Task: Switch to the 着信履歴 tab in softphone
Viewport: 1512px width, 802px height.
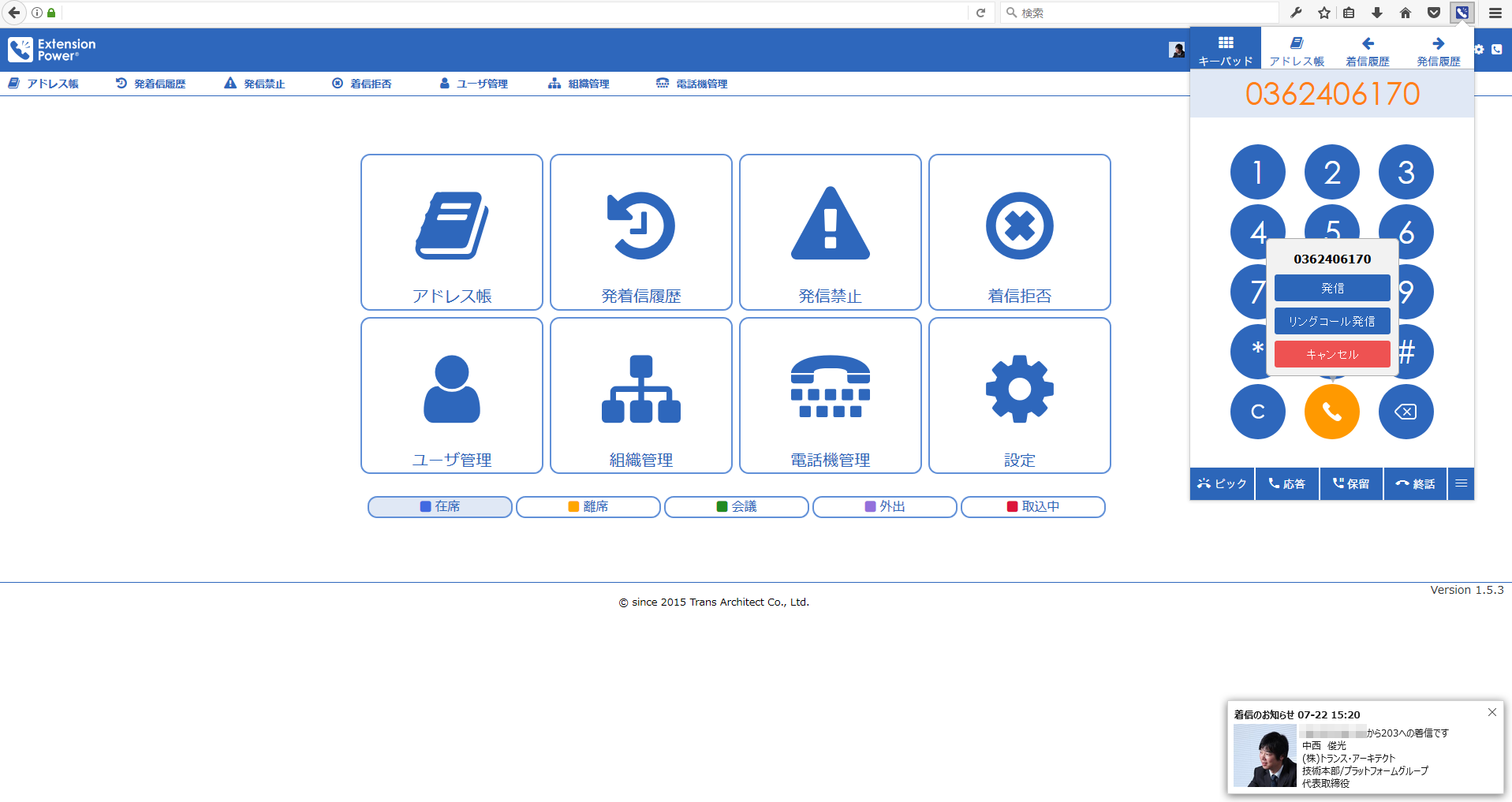Action: pos(1367,50)
